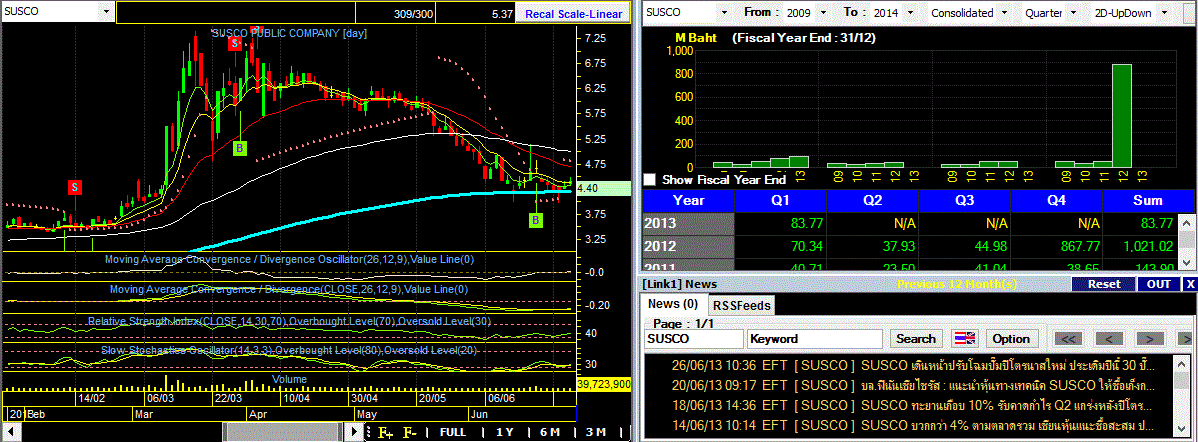Click the Recal Scale-Linear button
This screenshot has height=442, width=1198.
[572, 14]
